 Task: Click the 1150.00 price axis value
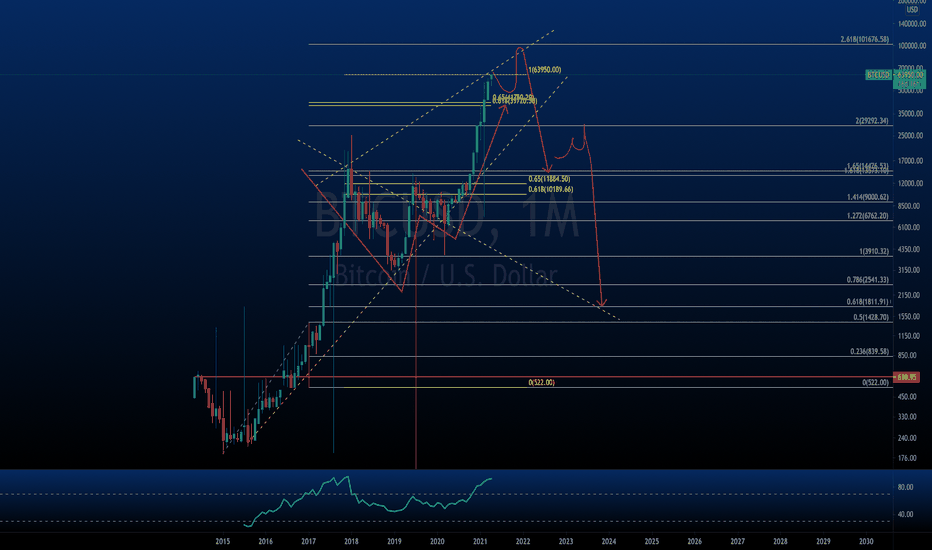tap(911, 336)
